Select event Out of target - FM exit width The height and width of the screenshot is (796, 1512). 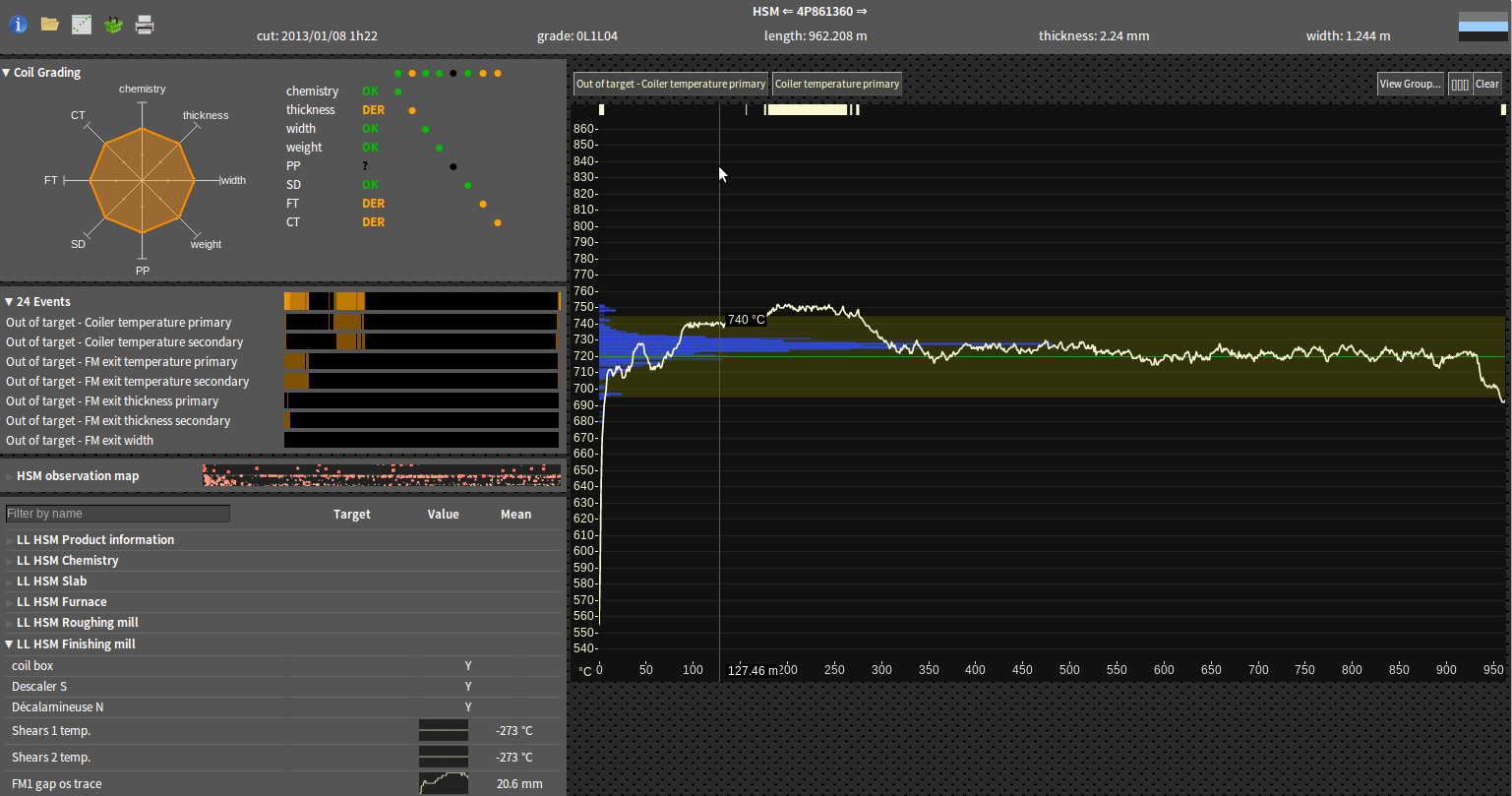coord(281,440)
